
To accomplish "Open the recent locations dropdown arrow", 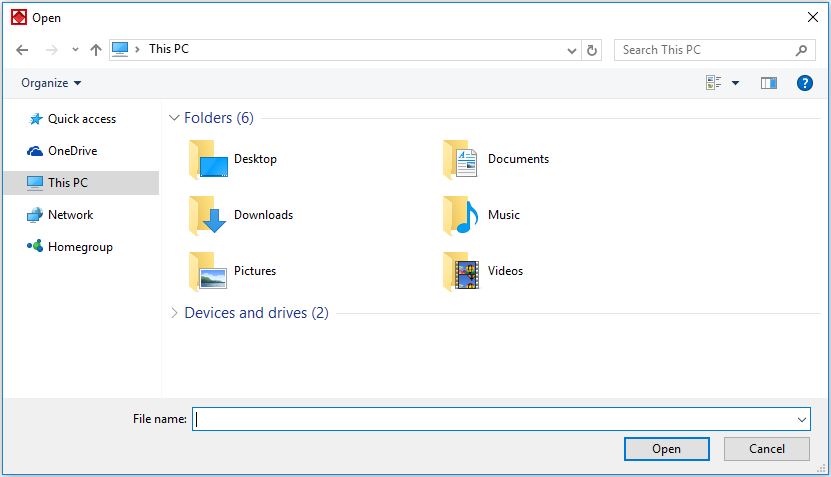I will [75, 50].
